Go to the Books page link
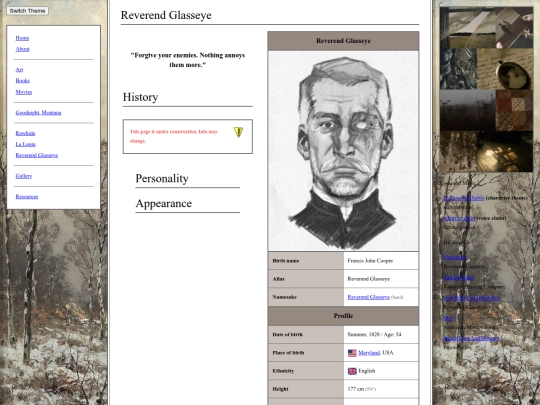Viewport: 540px width, 405px height. [23, 81]
